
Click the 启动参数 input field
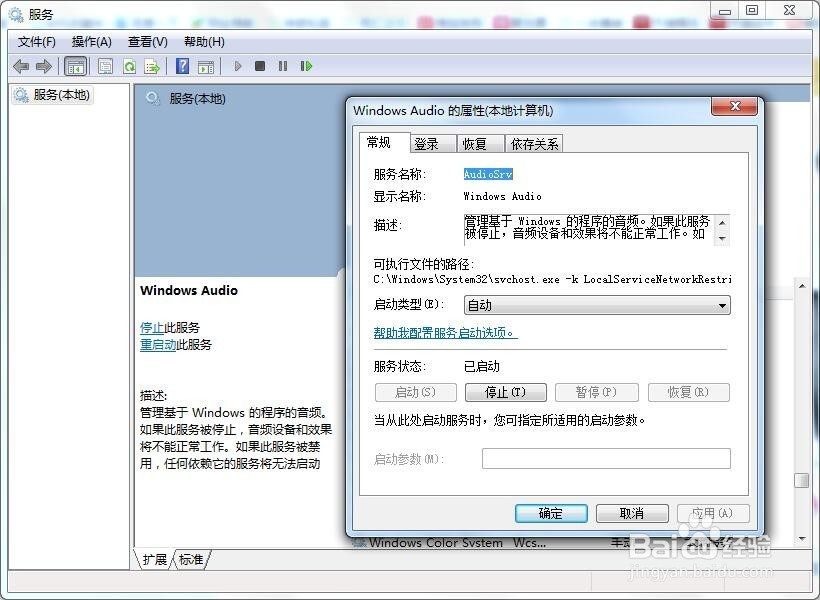coord(606,458)
